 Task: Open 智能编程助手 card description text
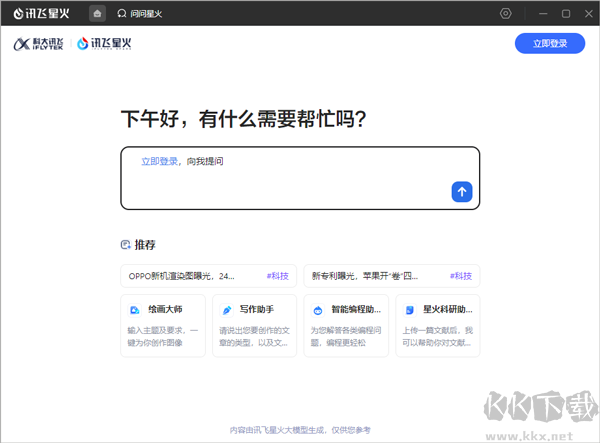(346, 336)
